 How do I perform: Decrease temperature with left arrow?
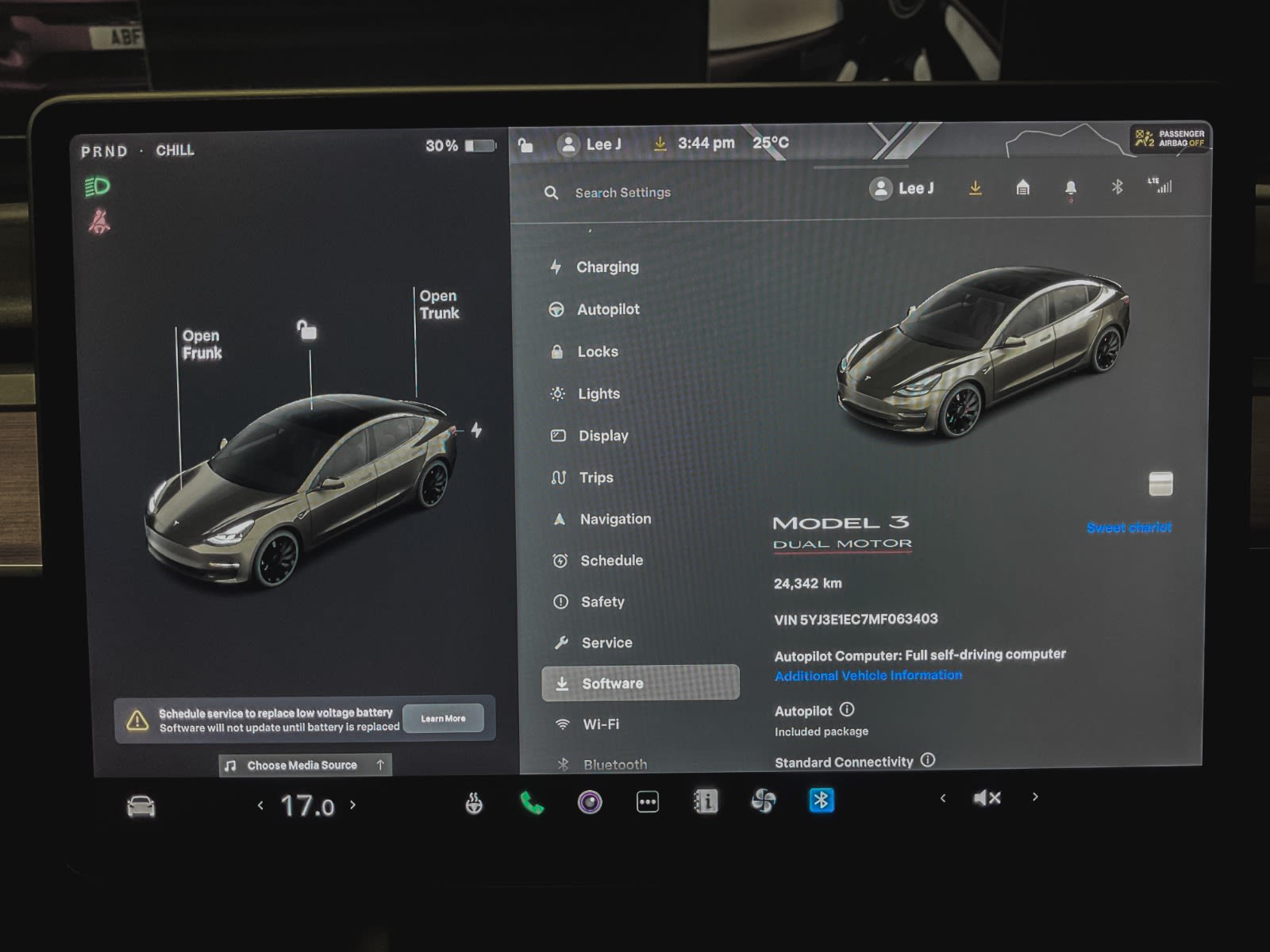click(x=260, y=805)
